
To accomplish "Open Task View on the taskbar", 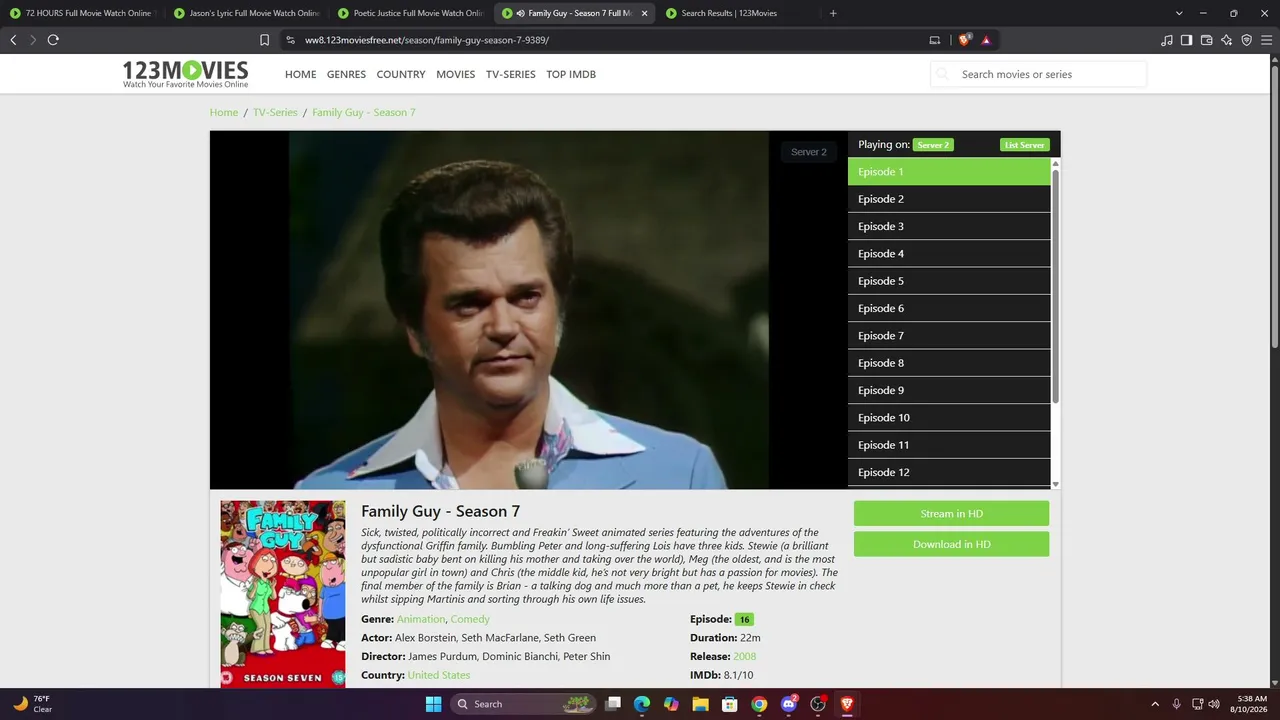I will (x=613, y=704).
